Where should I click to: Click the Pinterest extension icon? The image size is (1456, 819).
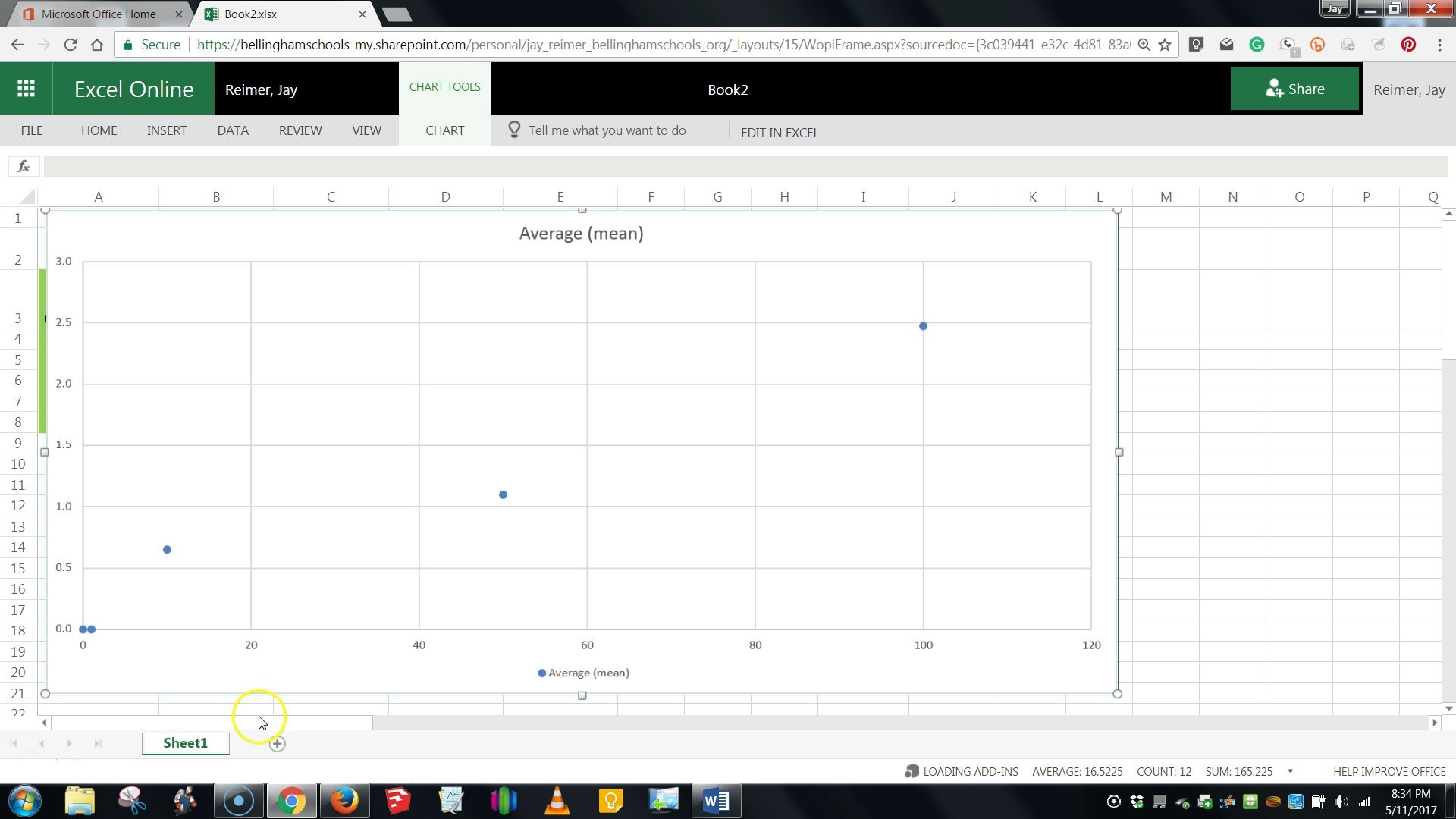1409,45
